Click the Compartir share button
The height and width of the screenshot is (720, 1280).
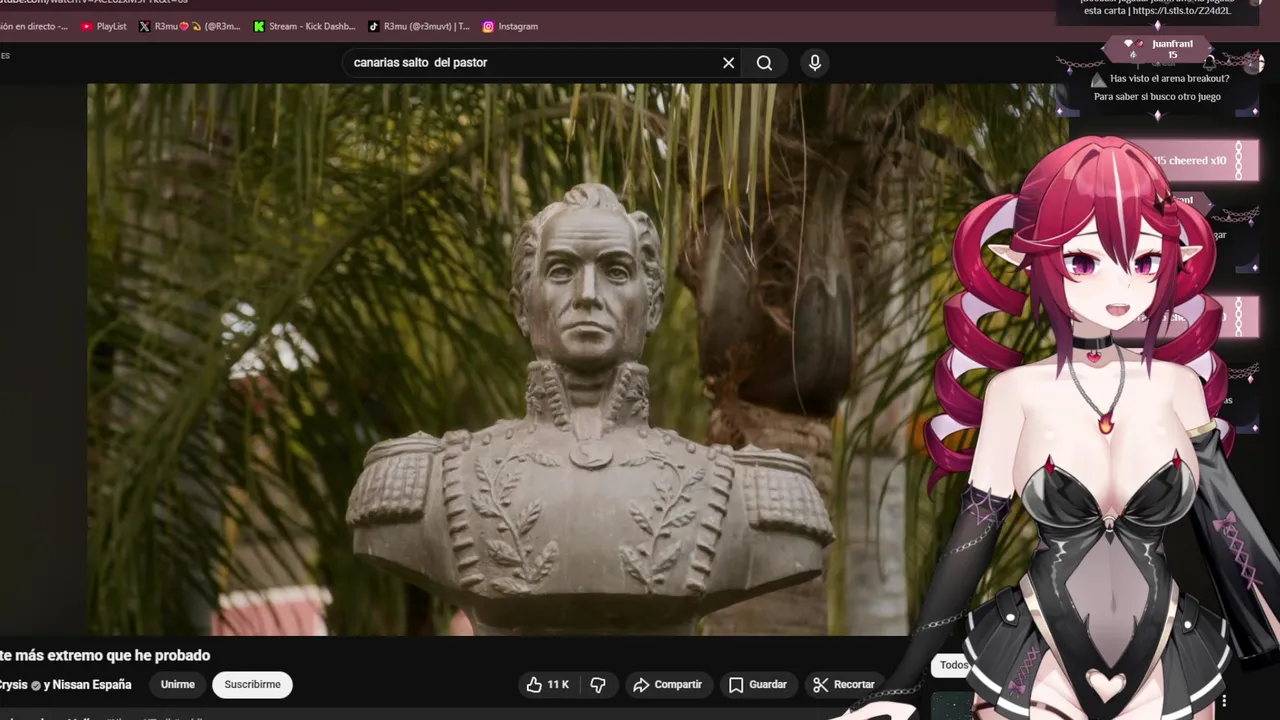pos(667,684)
